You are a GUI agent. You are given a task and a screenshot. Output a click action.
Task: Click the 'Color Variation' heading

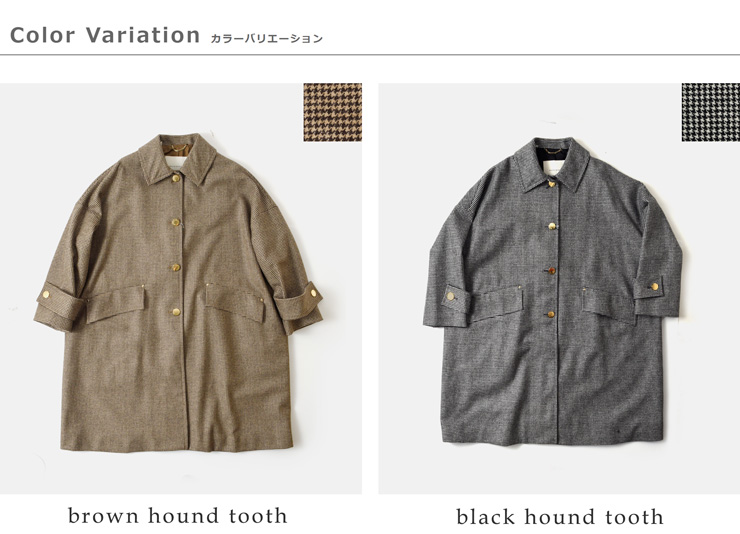(105, 35)
